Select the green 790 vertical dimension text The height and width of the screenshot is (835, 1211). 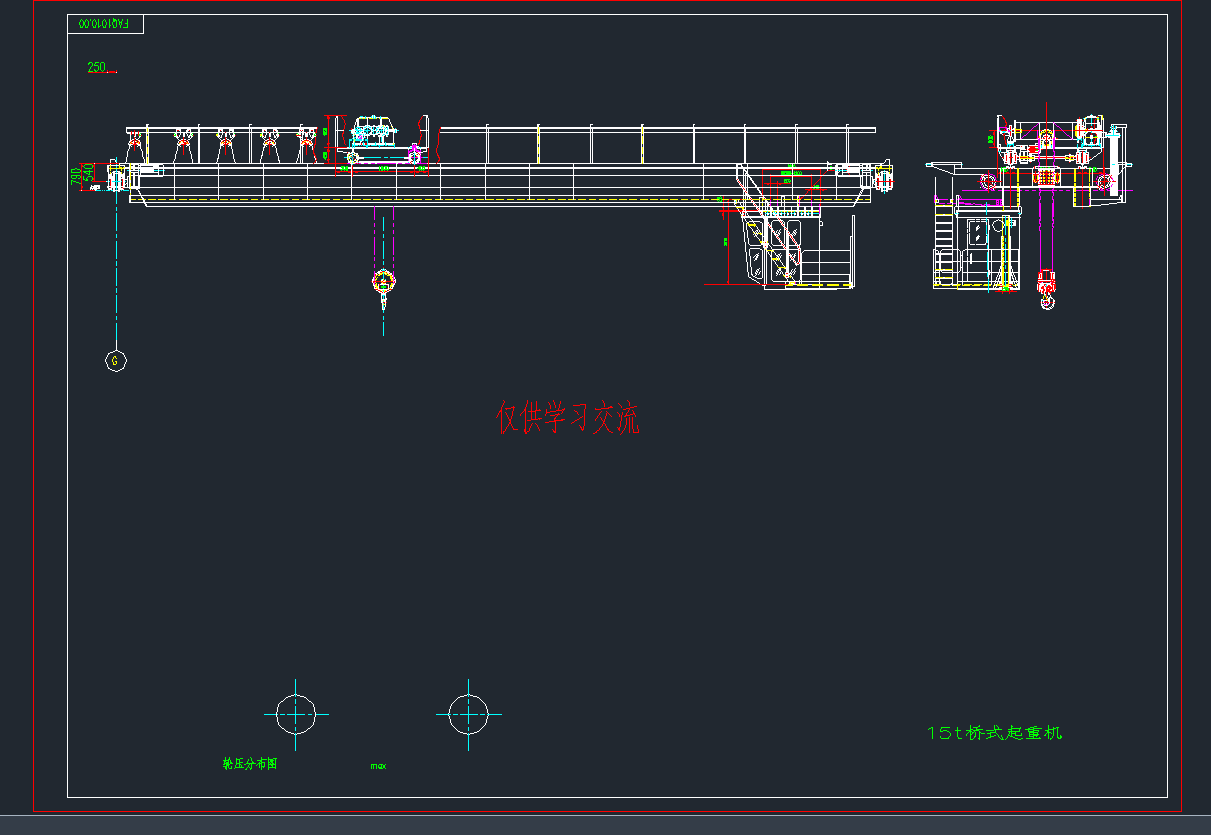tap(76, 176)
